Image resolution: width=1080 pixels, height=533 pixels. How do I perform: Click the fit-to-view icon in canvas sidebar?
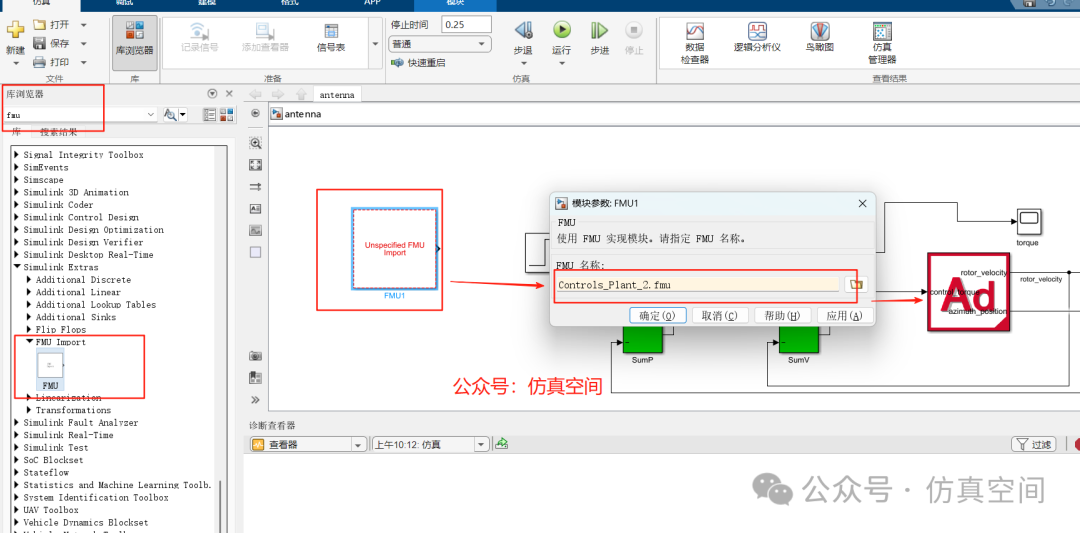click(255, 165)
